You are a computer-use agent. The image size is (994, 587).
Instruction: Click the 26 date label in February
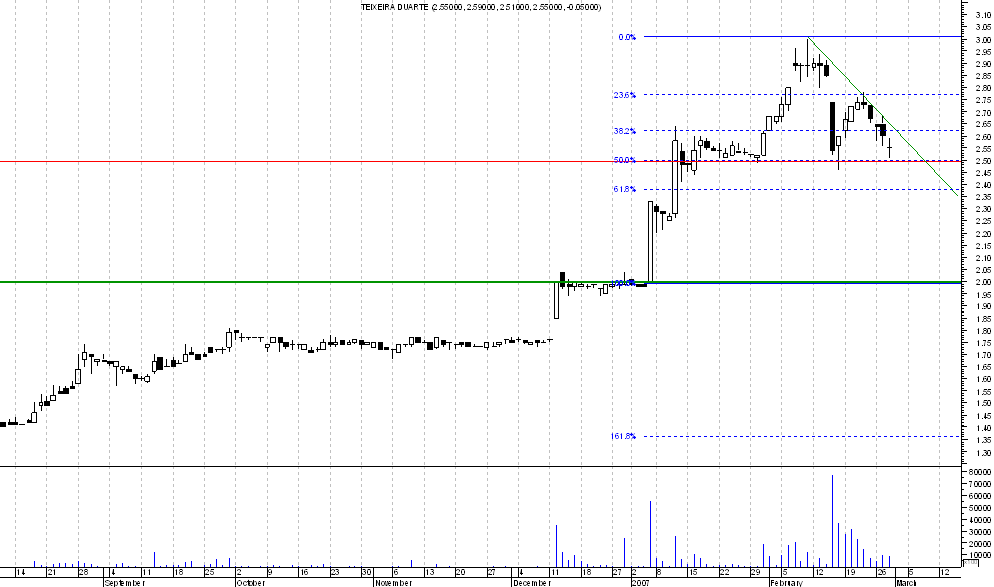click(882, 572)
